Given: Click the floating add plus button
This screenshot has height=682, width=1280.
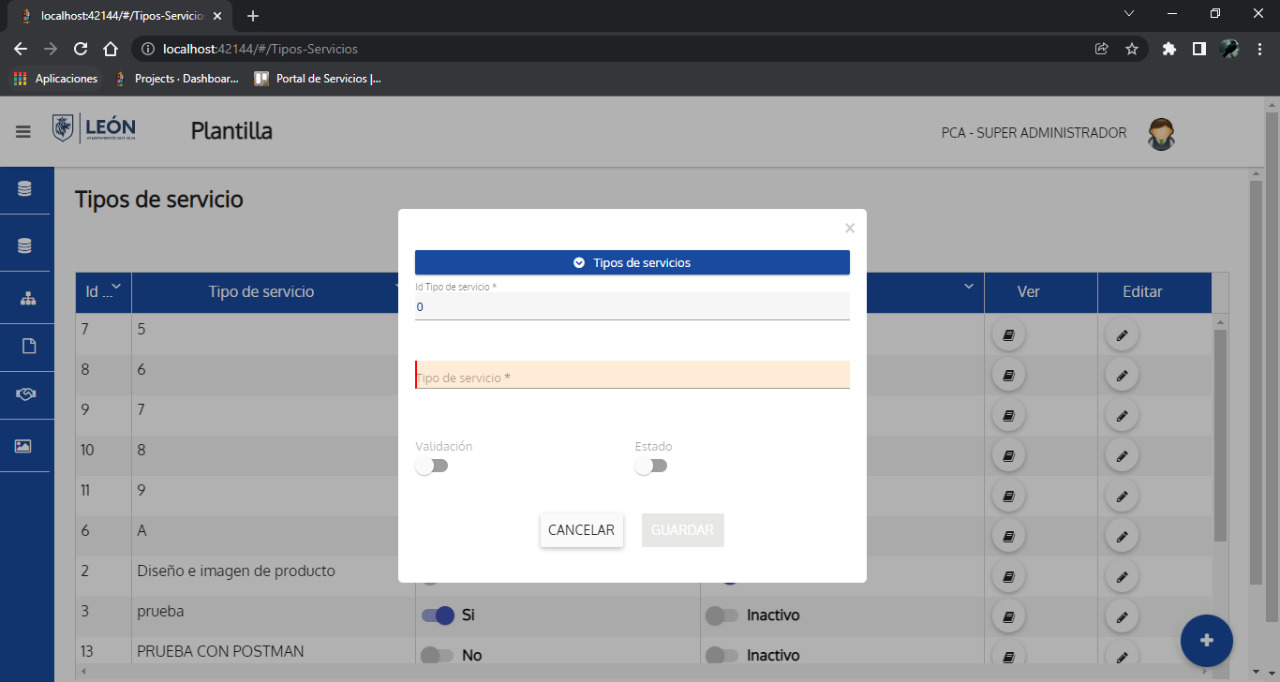Looking at the screenshot, I should point(1206,640).
